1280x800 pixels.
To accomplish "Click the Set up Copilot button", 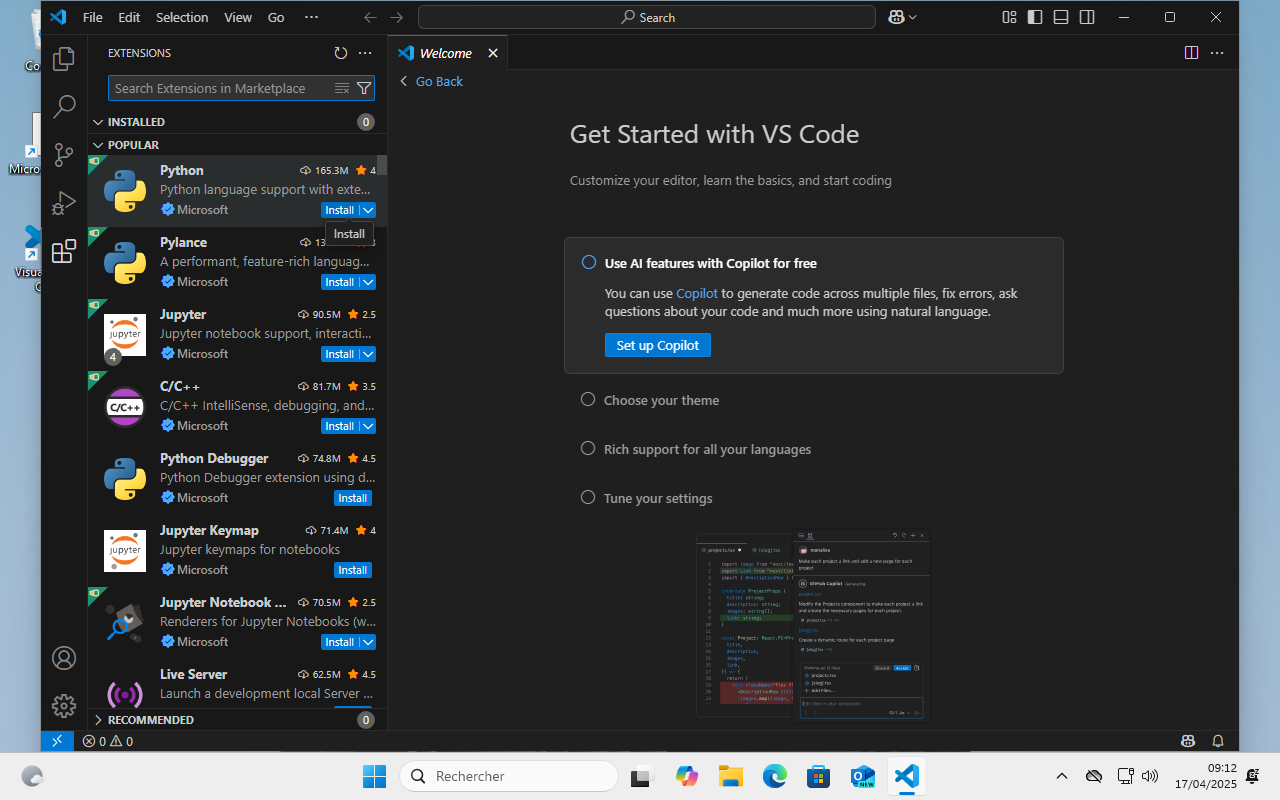I will [x=658, y=345].
